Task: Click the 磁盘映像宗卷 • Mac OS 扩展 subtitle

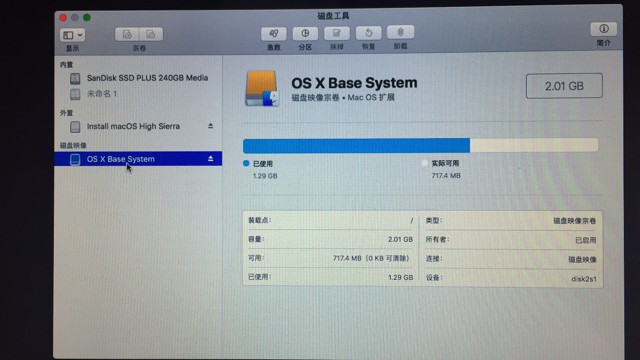Action: click(343, 98)
